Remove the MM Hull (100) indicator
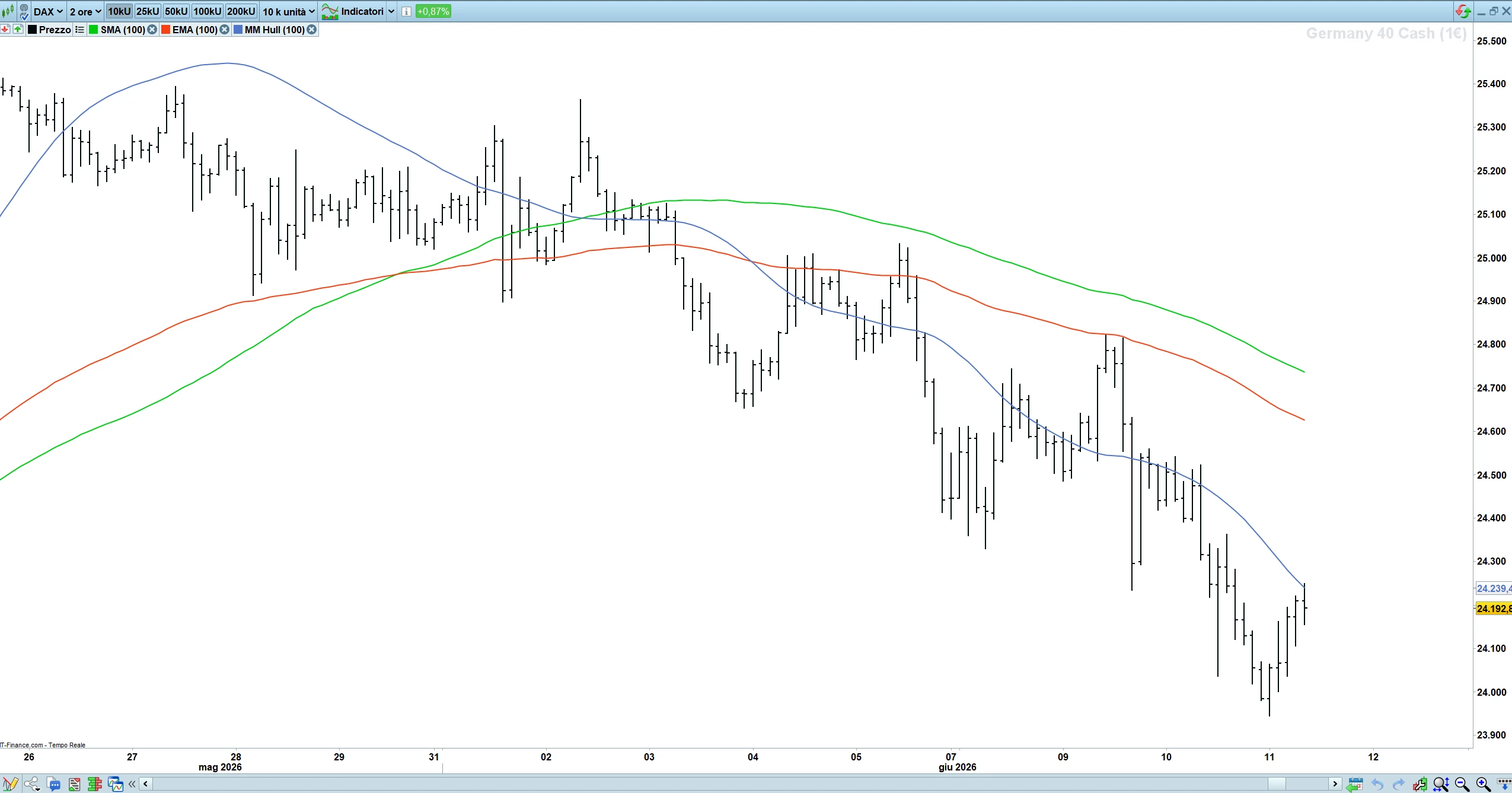The height and width of the screenshot is (793, 1512). pyautogui.click(x=312, y=30)
